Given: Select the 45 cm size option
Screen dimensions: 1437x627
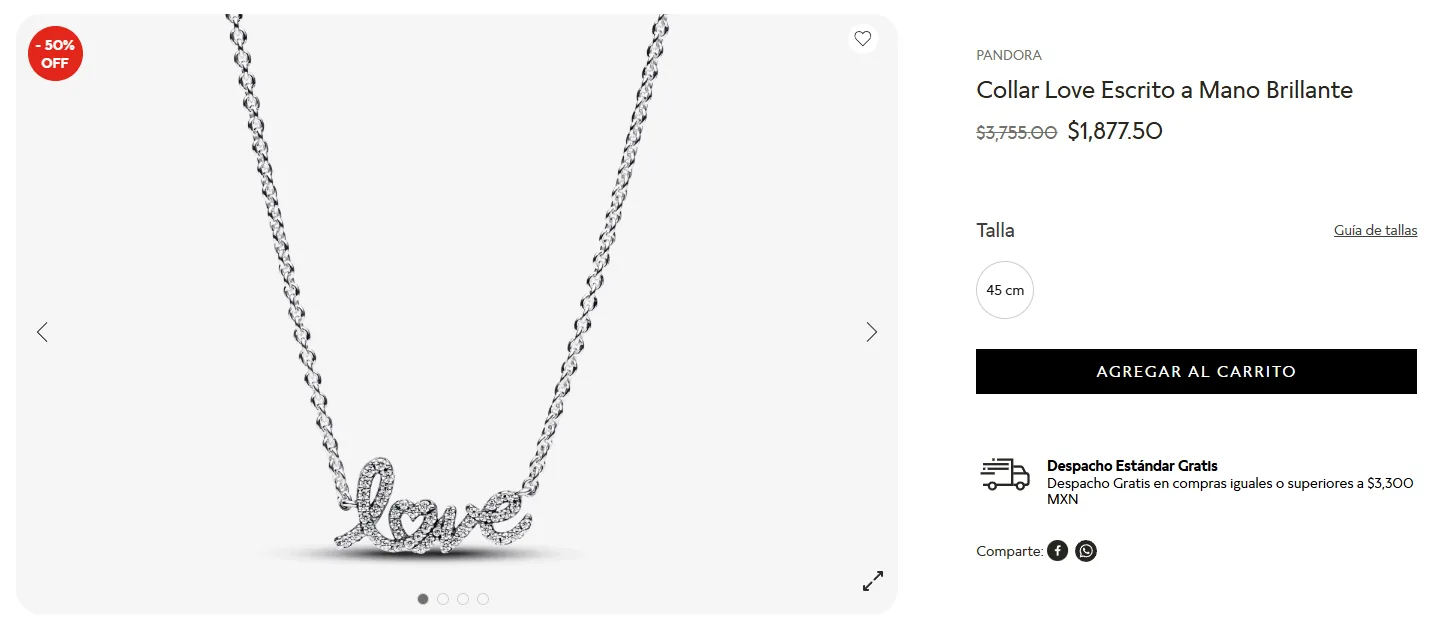Looking at the screenshot, I should [1005, 290].
